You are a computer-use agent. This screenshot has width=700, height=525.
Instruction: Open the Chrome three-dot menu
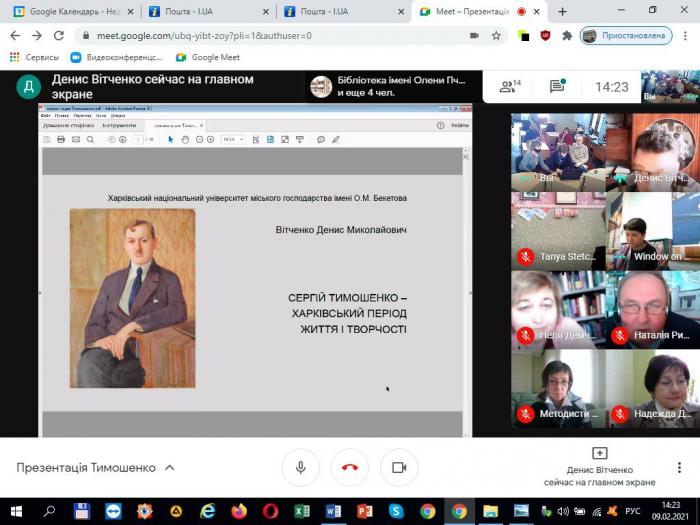(685, 35)
